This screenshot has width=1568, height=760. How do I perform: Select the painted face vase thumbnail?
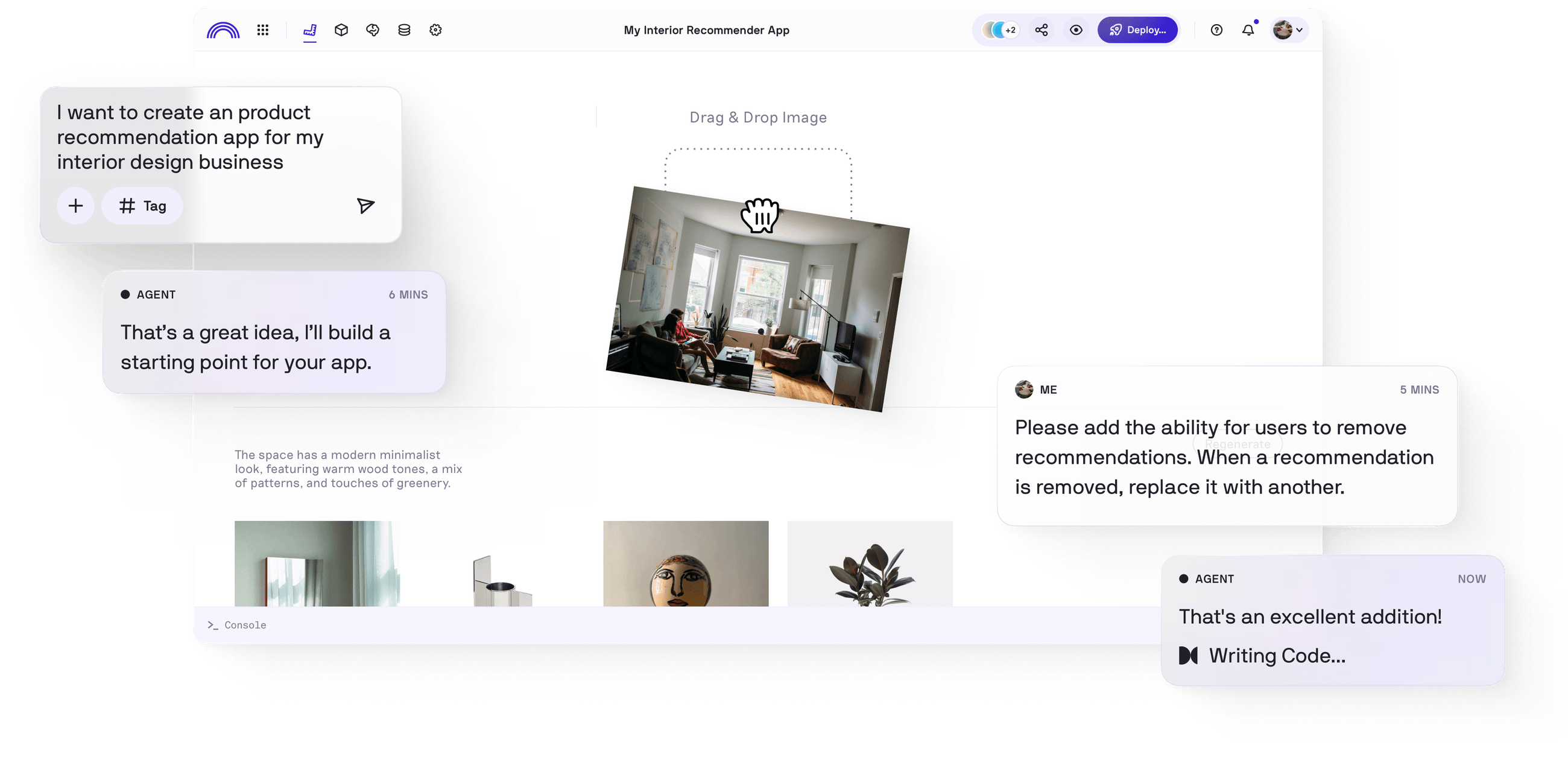click(x=685, y=563)
